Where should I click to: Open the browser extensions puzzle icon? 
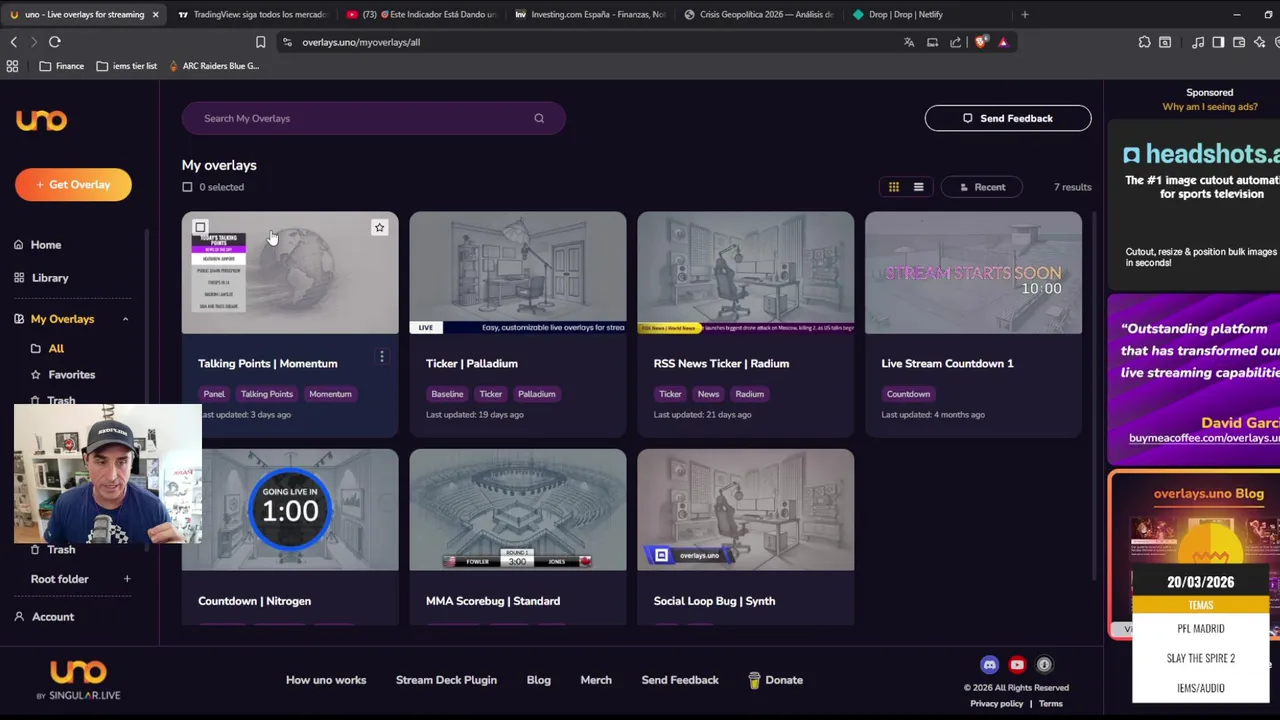coord(1144,42)
